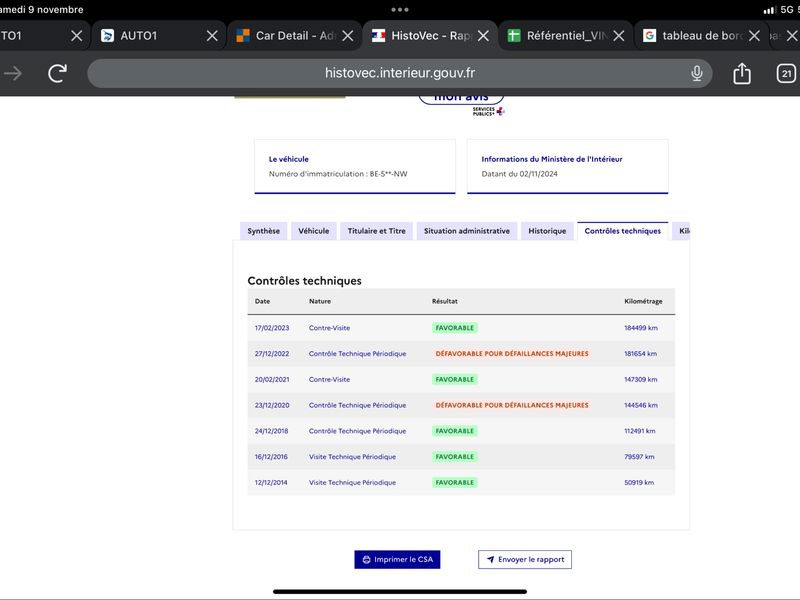
Task: Click Visite Technique Périodique in 16/12/2016 row
Action: click(x=352, y=457)
